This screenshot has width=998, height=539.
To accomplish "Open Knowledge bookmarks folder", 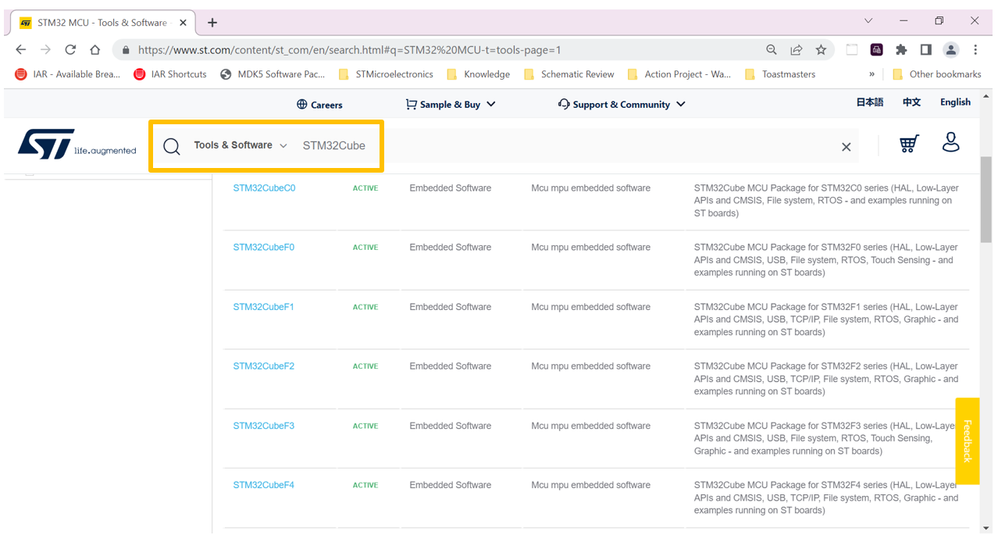I will pos(479,74).
